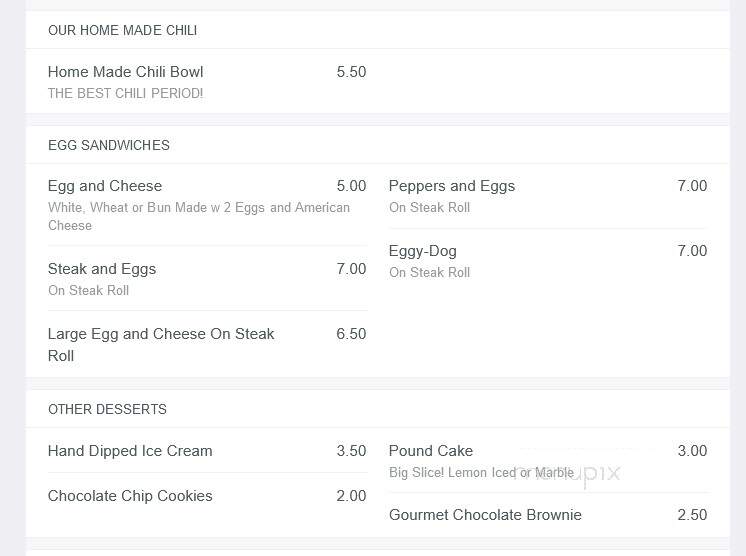Click the 3.00 price next to Pound Cake
Screen dimensions: 746x556
(692, 450)
